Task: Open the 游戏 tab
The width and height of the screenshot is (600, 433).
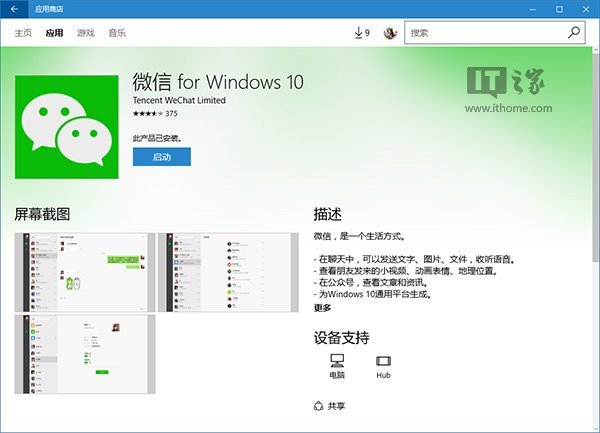Action: pyautogui.click(x=85, y=33)
